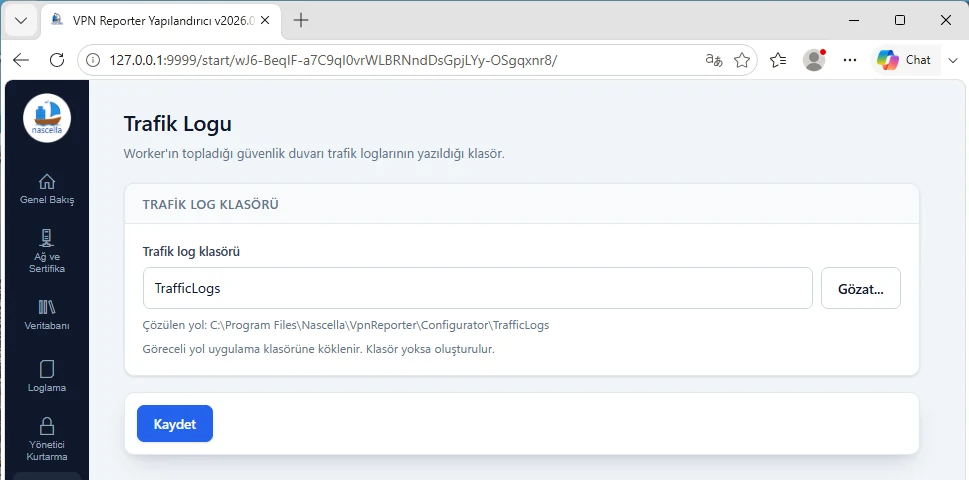Open new tab with plus button
The image size is (969, 480).
300,20
